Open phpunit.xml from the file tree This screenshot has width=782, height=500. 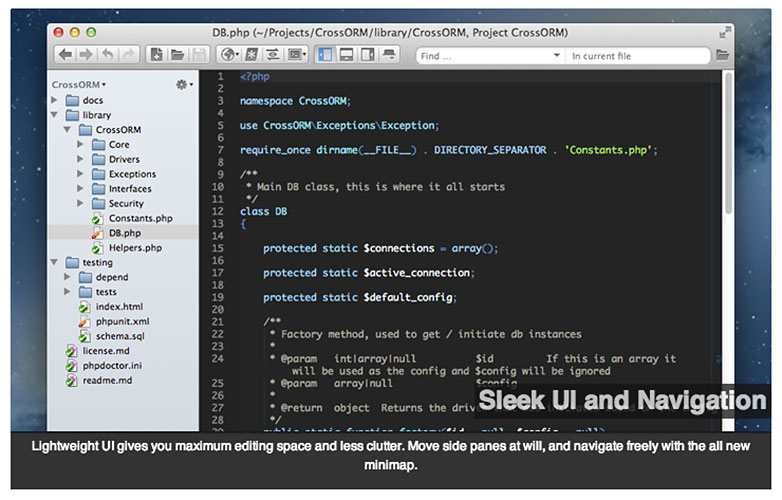click(x=122, y=322)
